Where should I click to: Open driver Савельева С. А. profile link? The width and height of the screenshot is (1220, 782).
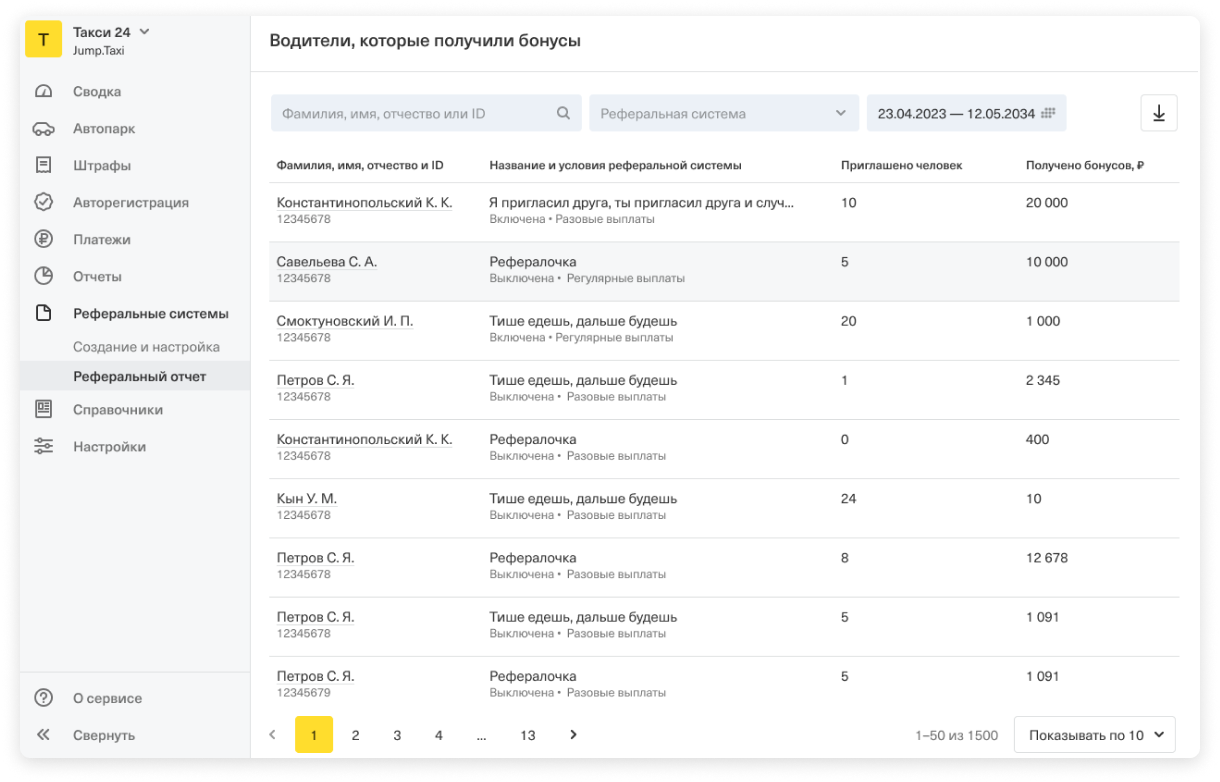tap(327, 262)
